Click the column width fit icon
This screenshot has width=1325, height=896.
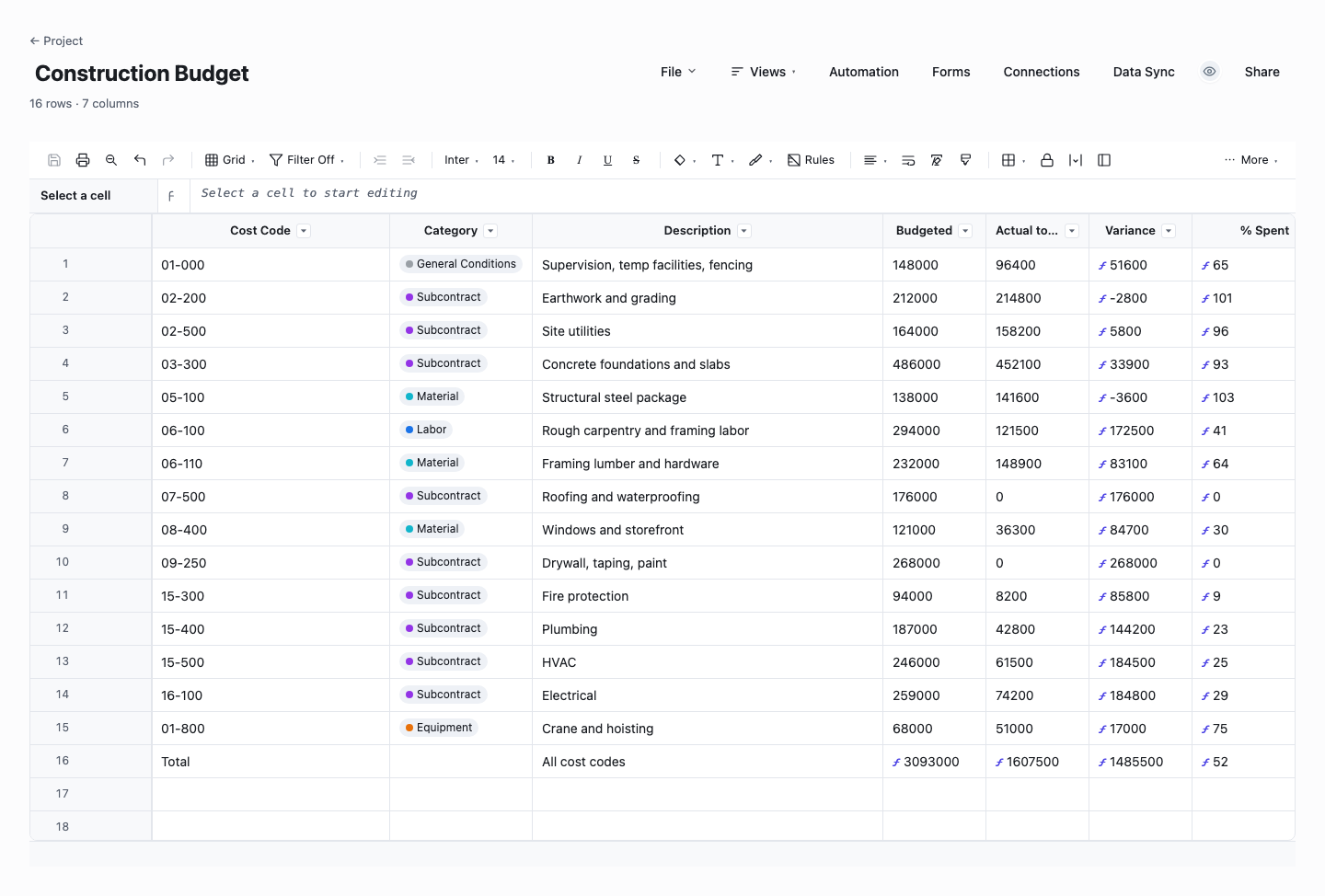point(1076,160)
